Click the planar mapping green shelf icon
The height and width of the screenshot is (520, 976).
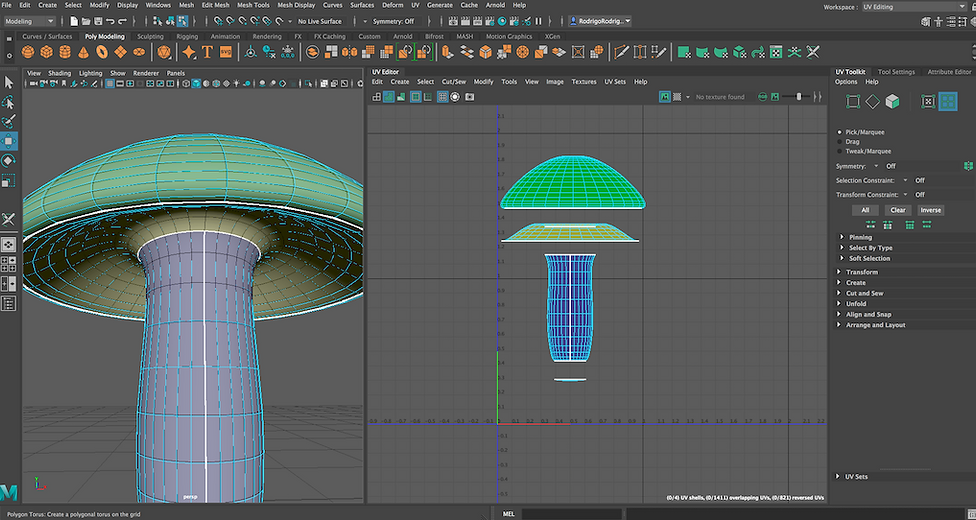point(684,52)
